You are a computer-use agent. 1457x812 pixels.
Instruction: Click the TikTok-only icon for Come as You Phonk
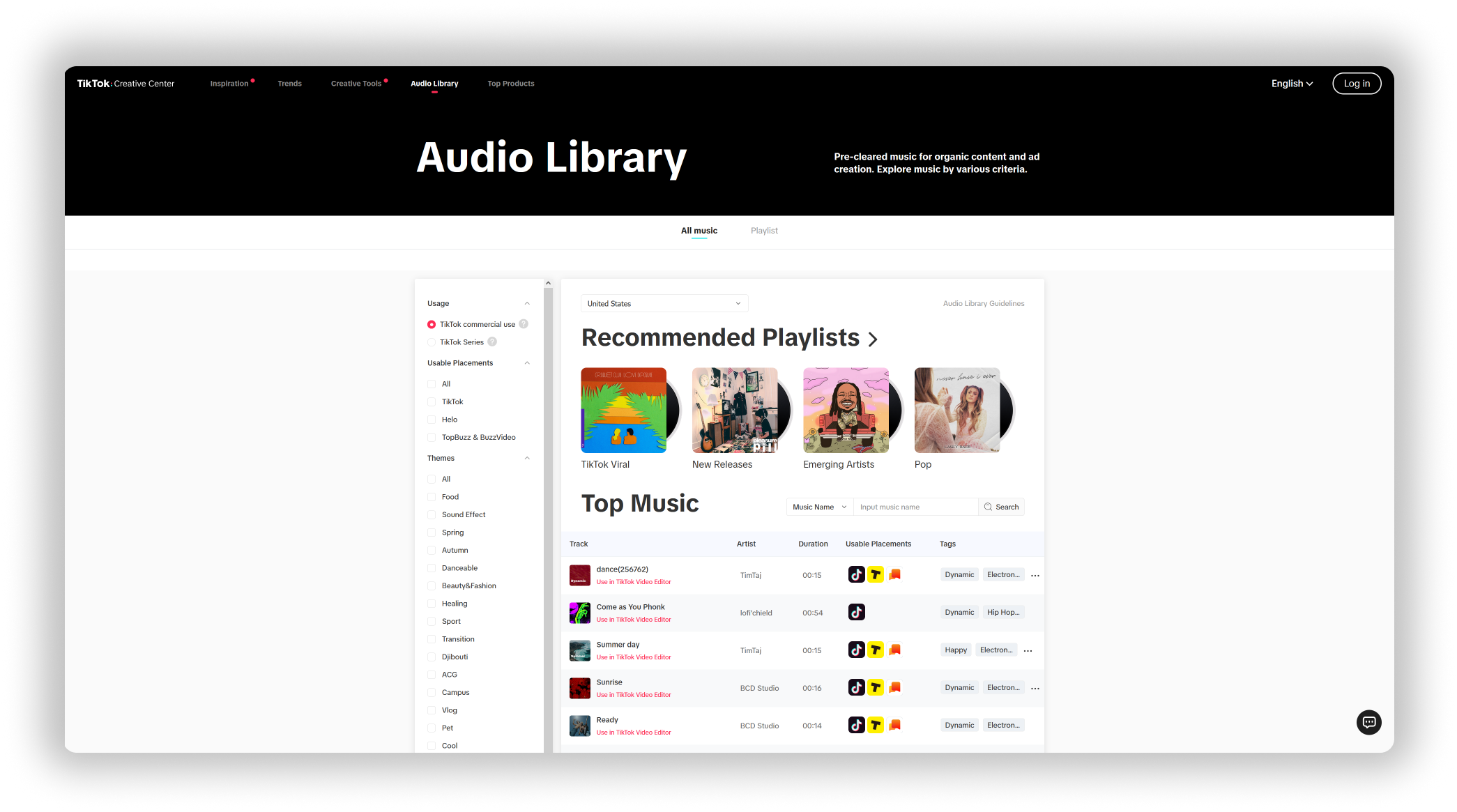856,612
